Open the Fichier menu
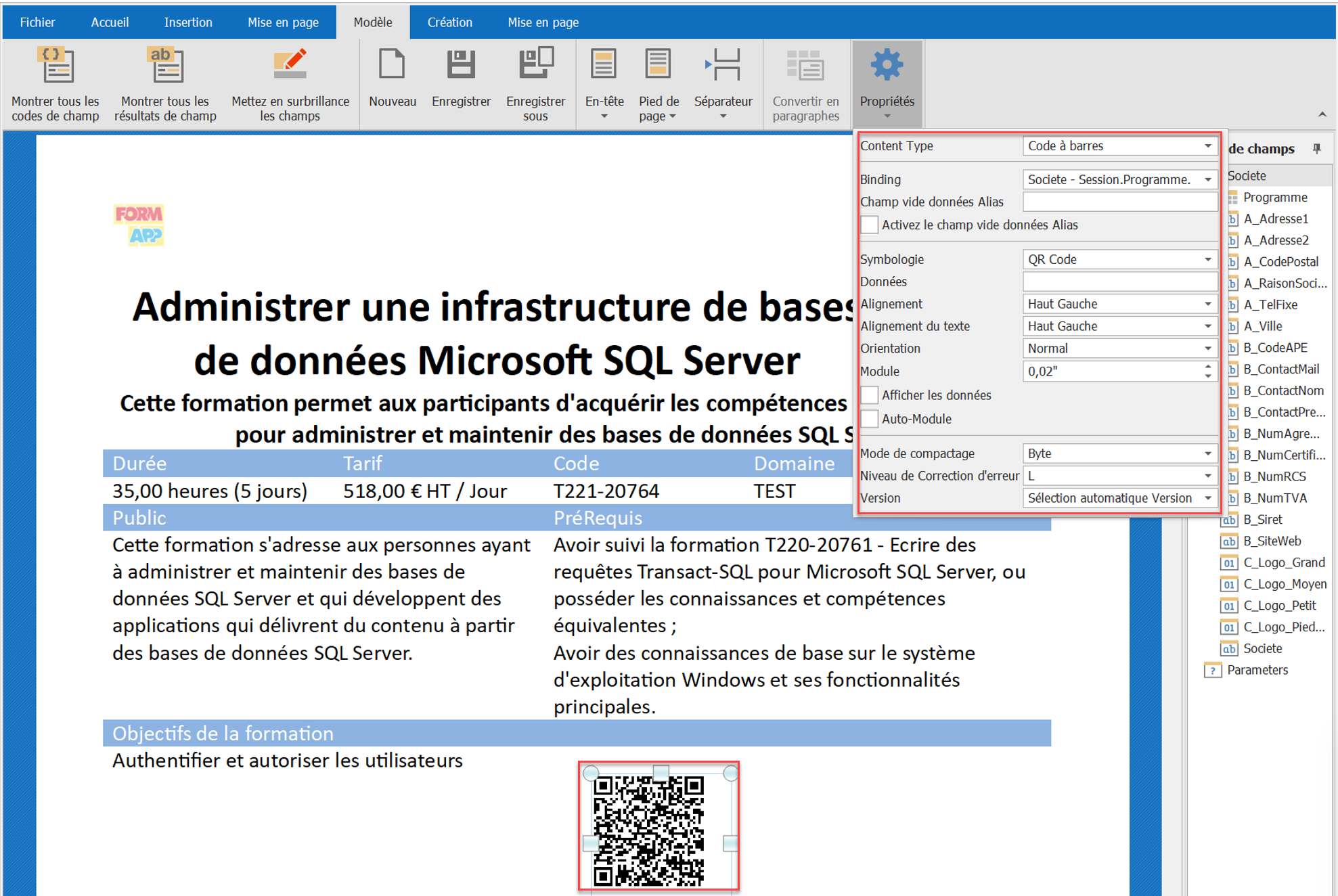Viewport: 1338px width, 896px height. pos(37,22)
